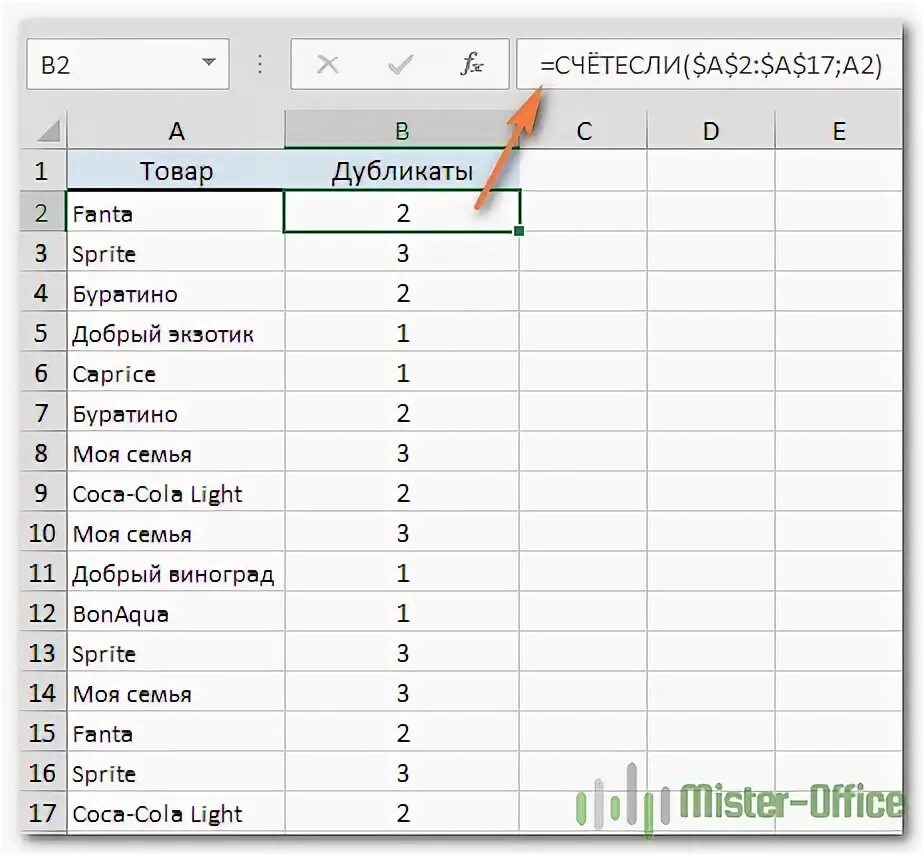
Task: Click the Cancel (X) formula icon
Action: (328, 64)
